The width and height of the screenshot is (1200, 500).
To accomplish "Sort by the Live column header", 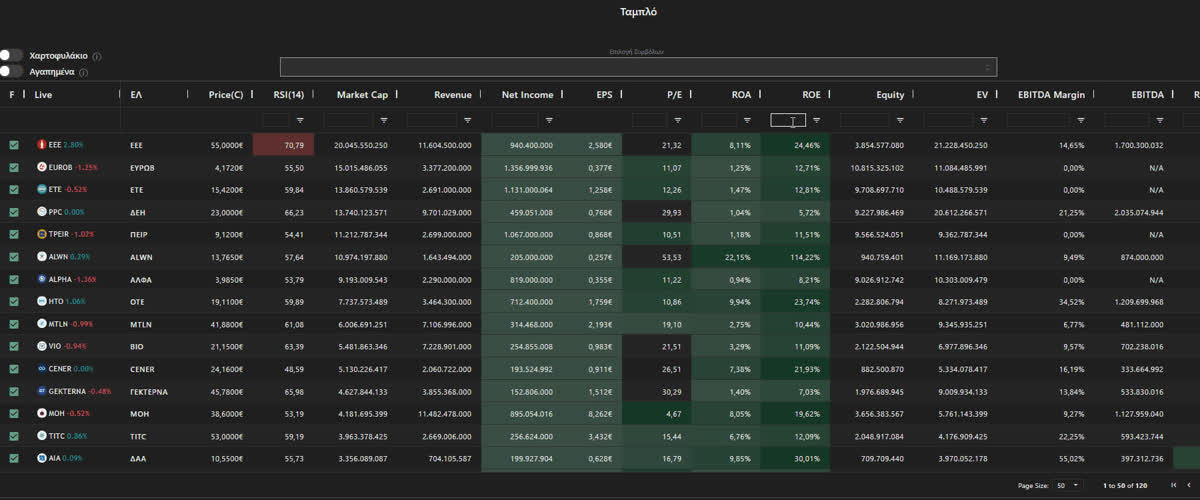I will pos(43,95).
